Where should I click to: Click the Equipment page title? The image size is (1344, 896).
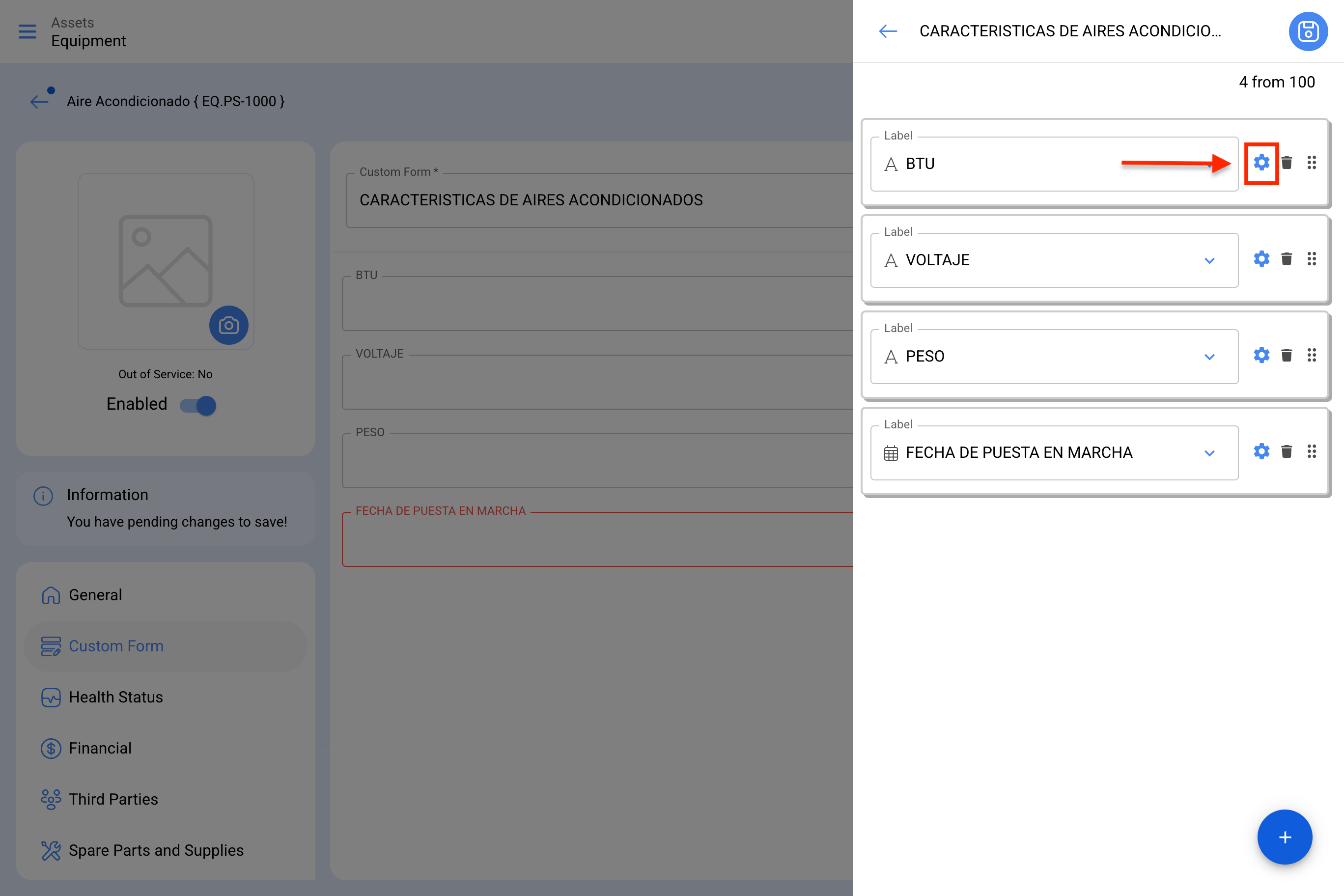pos(88,41)
